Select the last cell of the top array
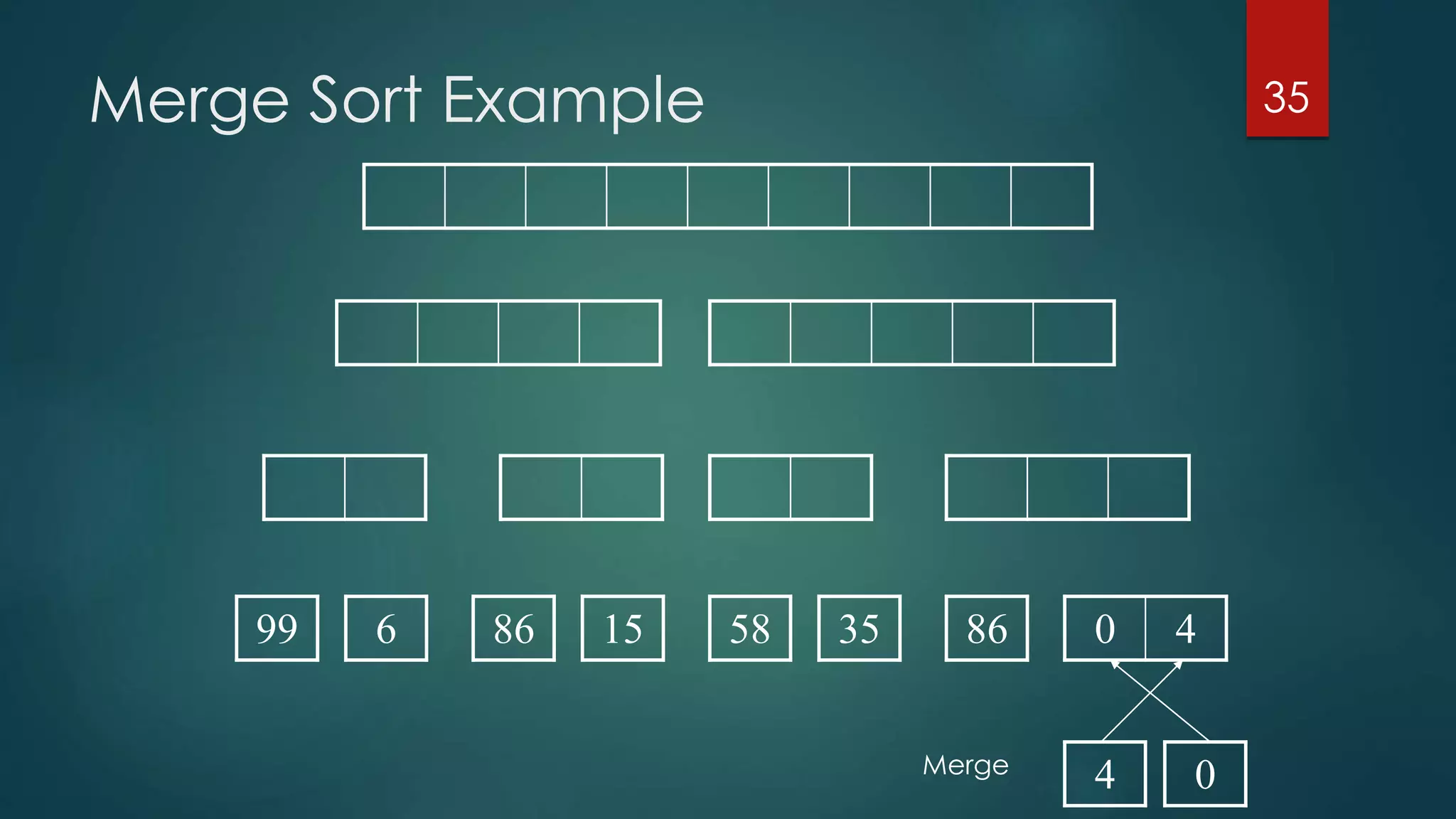The width and height of the screenshot is (1456, 819). [x=1051, y=196]
